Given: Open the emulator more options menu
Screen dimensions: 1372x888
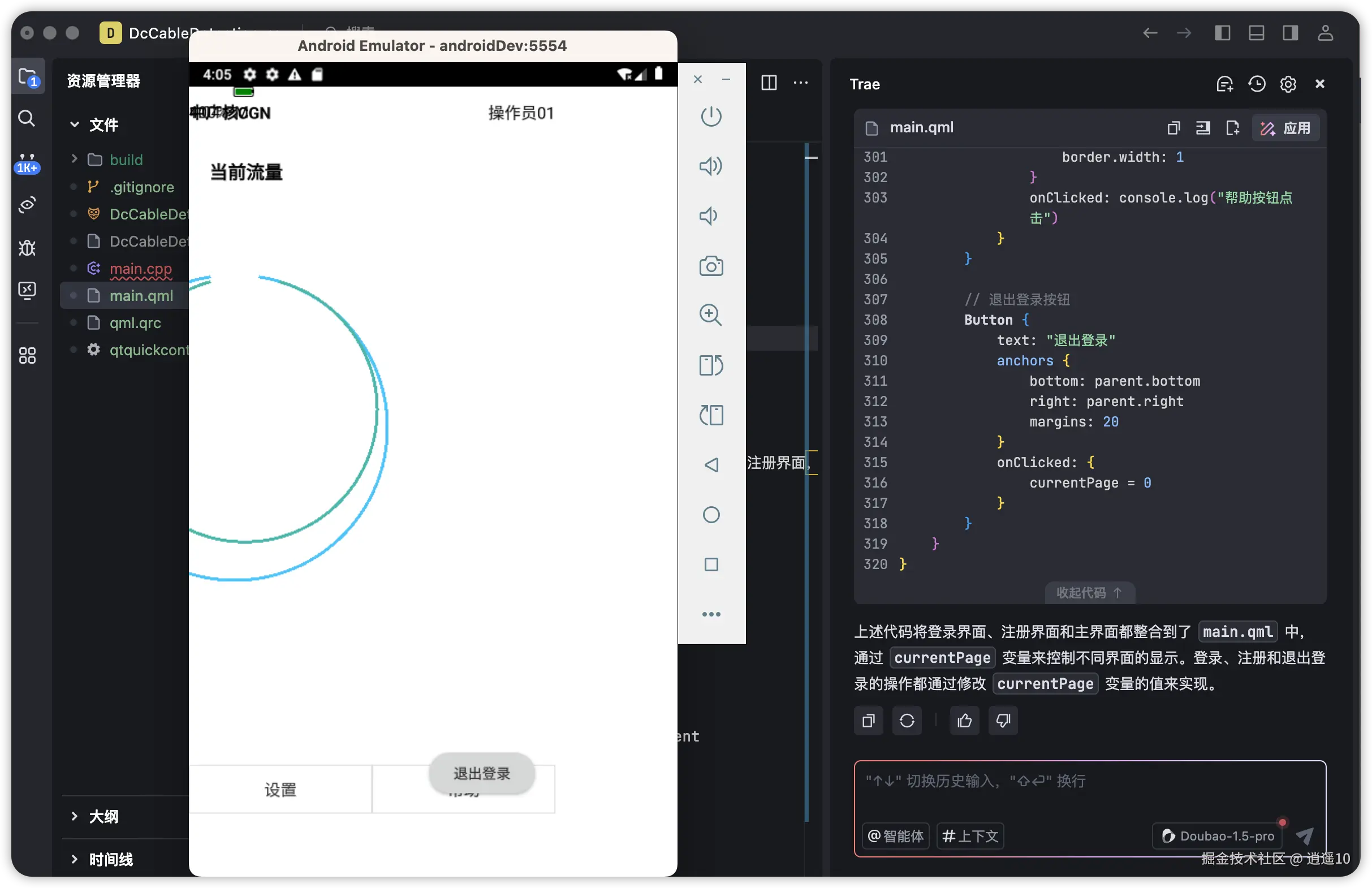Looking at the screenshot, I should [711, 614].
